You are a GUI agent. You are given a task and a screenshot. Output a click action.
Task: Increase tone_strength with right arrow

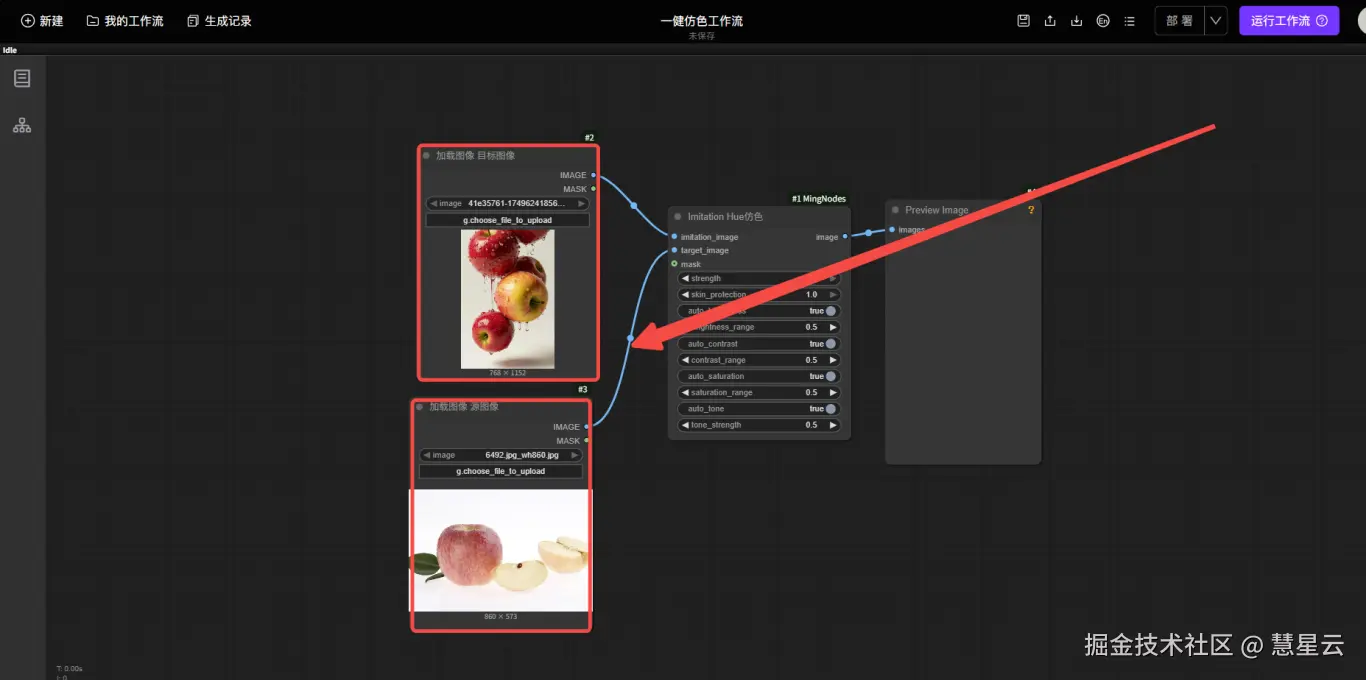[x=834, y=425]
